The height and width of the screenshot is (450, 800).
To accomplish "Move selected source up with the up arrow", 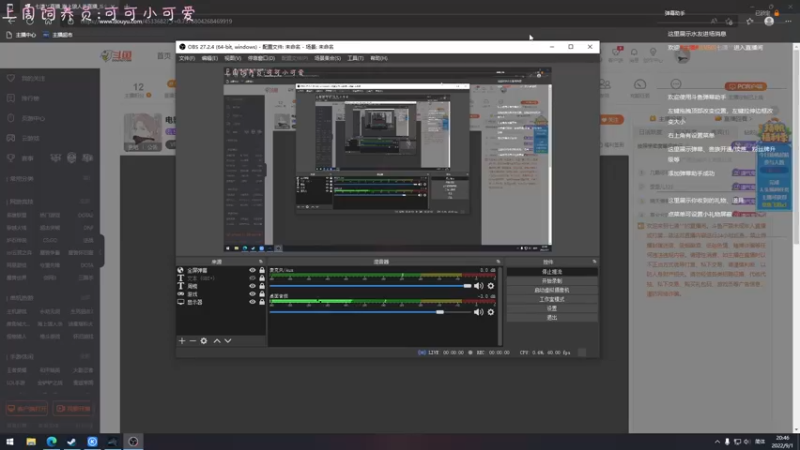I will [x=217, y=341].
